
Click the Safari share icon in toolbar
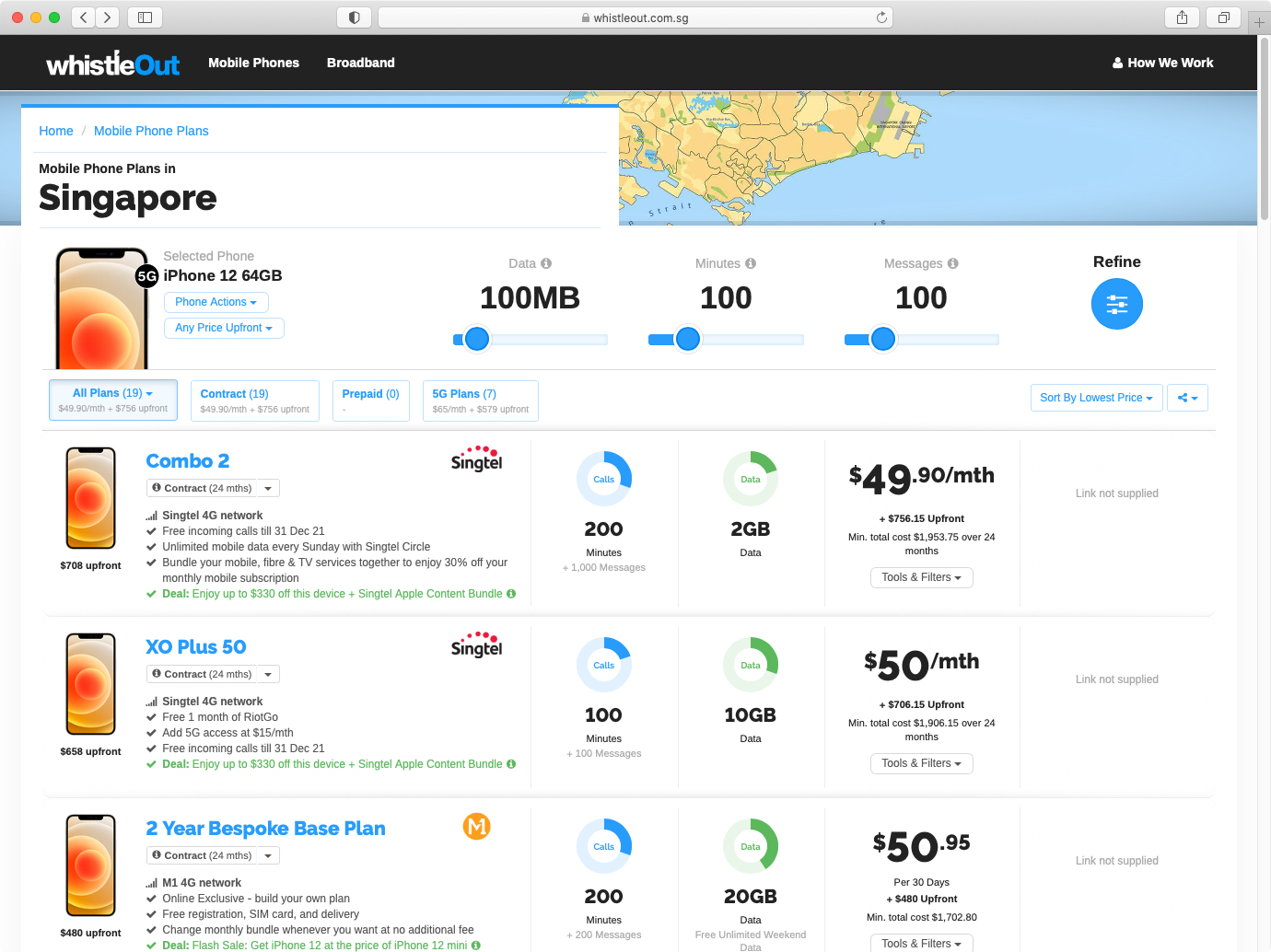click(x=1182, y=17)
